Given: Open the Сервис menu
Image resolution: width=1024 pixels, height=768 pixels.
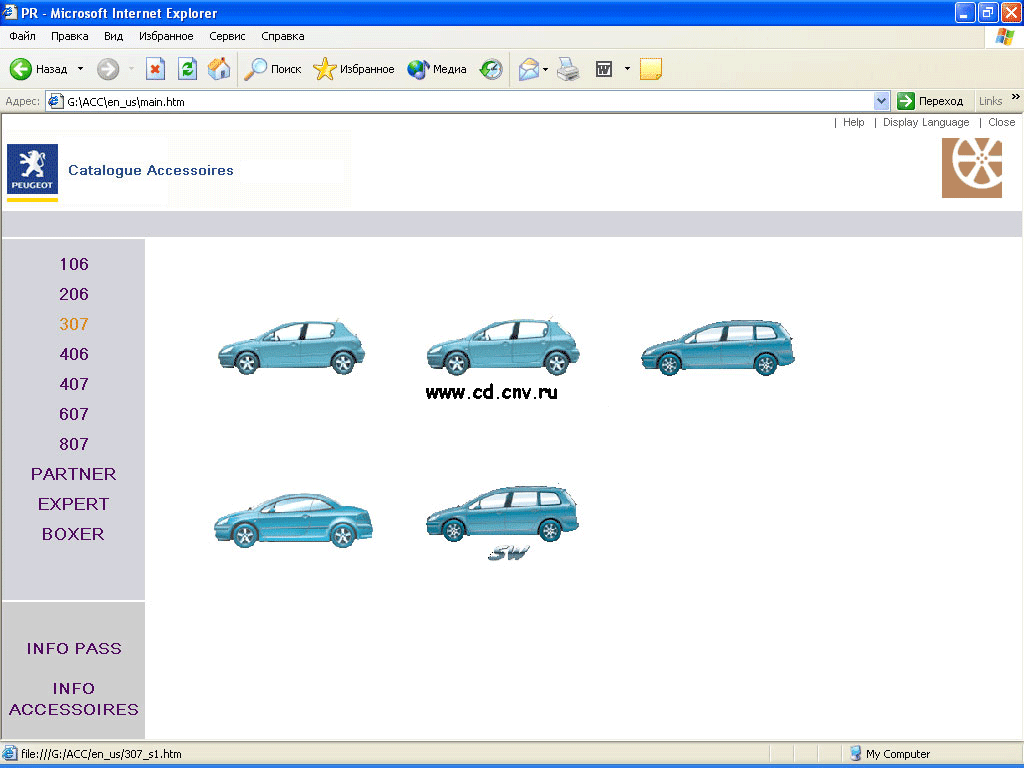Looking at the screenshot, I should tap(227, 36).
